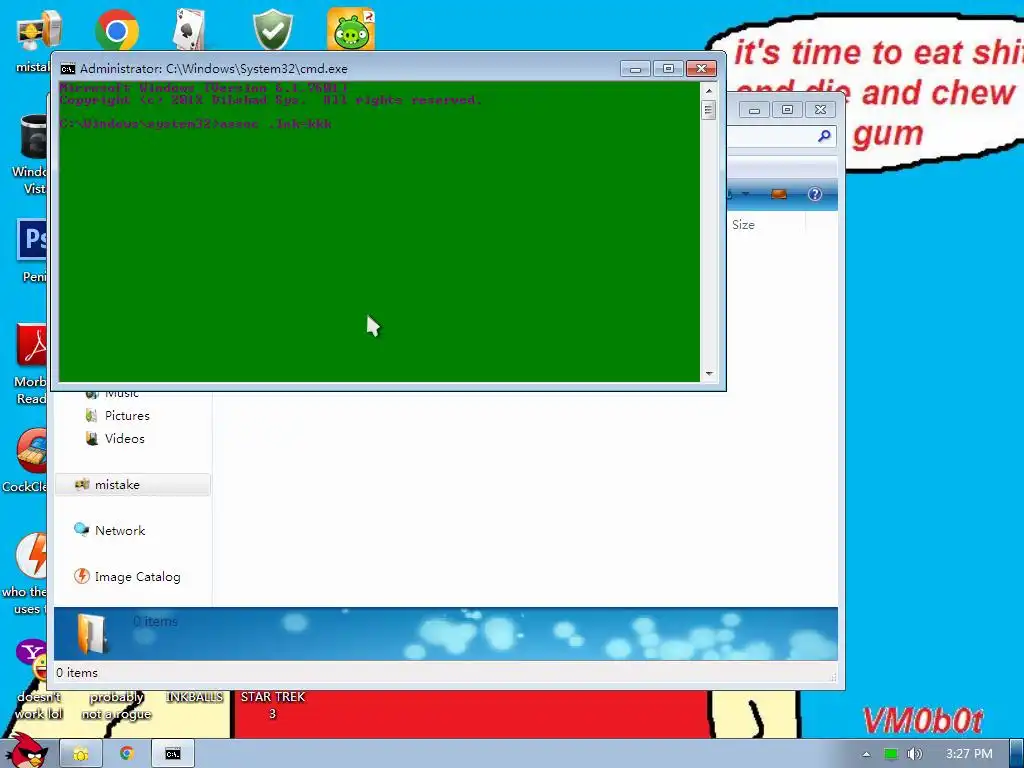The height and width of the screenshot is (768, 1024).
Task: Open the 3:27 PM taskbar clock
Action: pos(968,754)
